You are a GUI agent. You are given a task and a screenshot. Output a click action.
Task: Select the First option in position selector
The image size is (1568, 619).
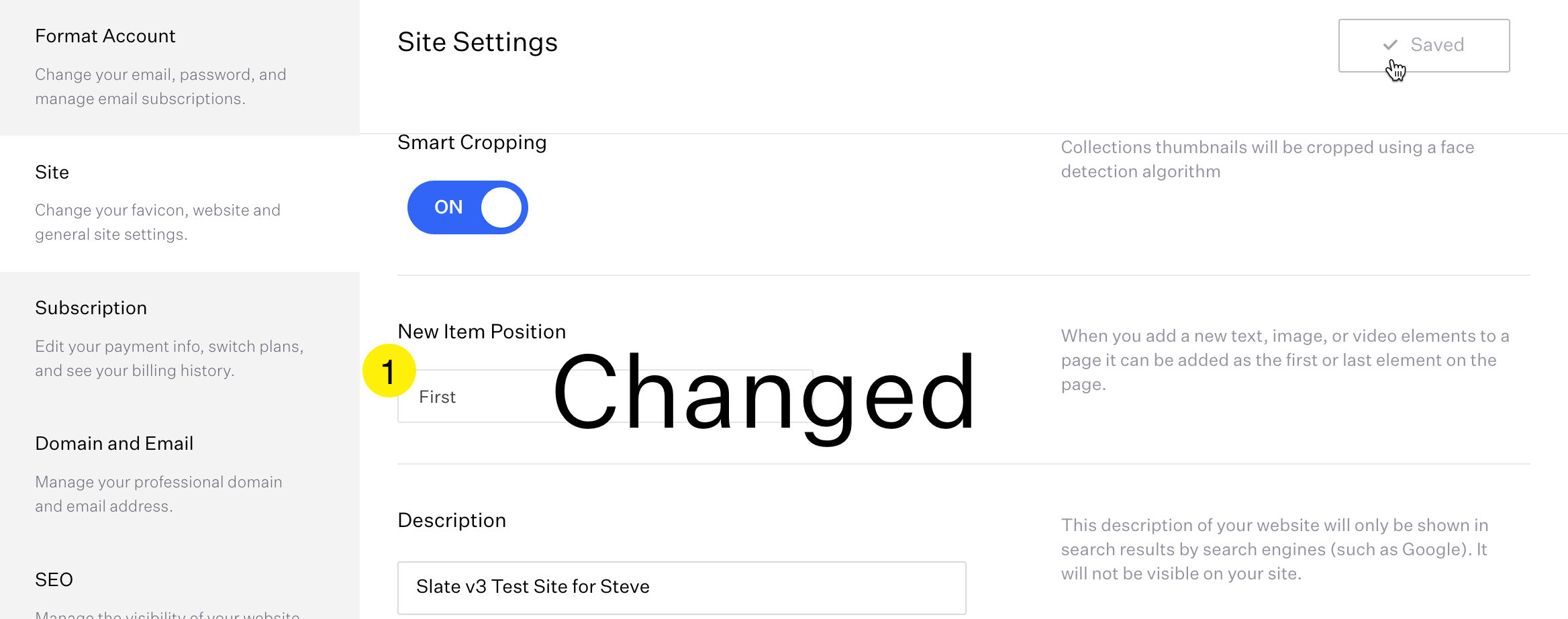click(437, 397)
